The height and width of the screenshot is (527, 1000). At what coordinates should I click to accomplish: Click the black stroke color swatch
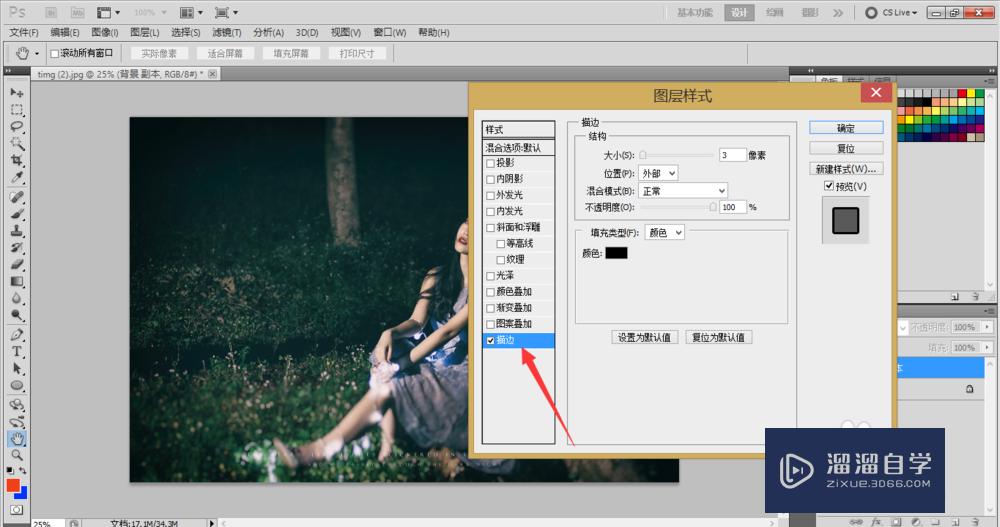pos(616,253)
